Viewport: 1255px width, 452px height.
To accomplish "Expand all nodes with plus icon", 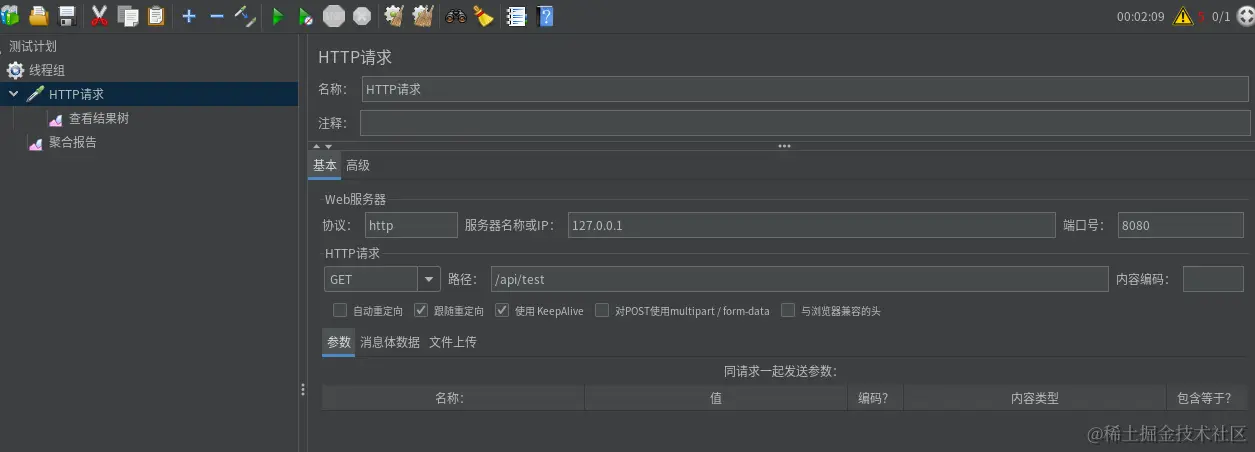I will [x=189, y=15].
